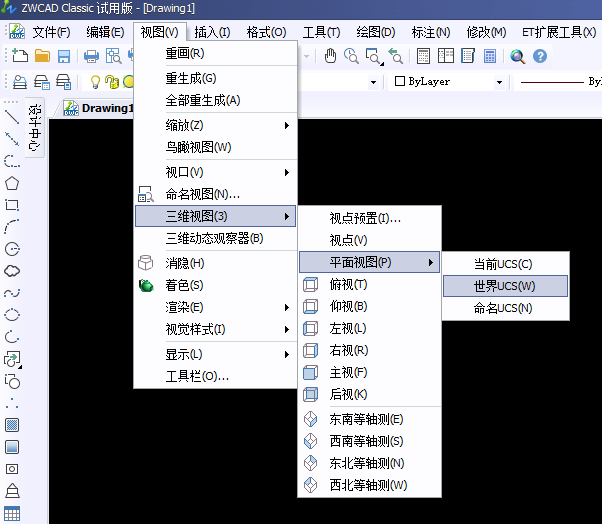This screenshot has height=524, width=602.
Task: Select the Revision cloud tool
Action: 12,271
